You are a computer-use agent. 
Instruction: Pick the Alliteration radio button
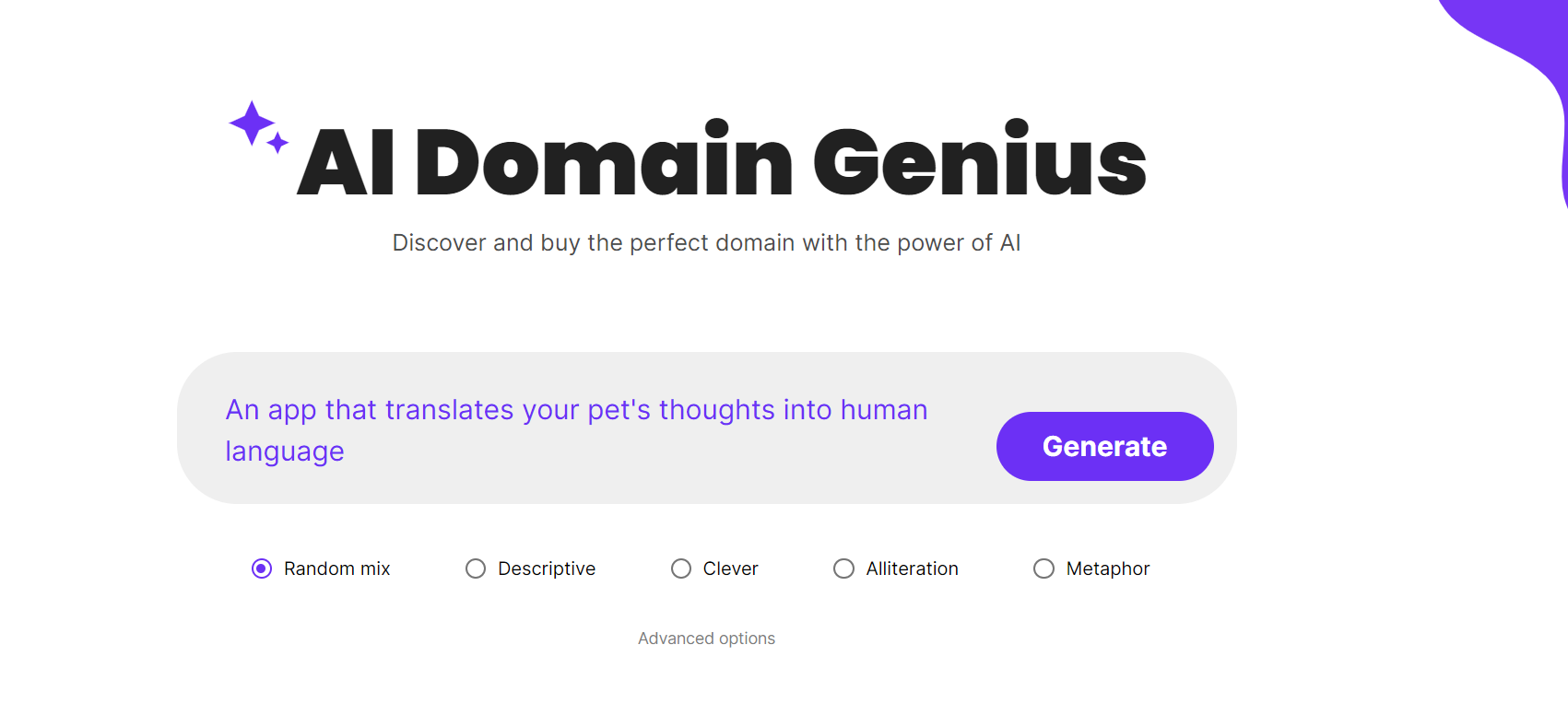click(843, 568)
